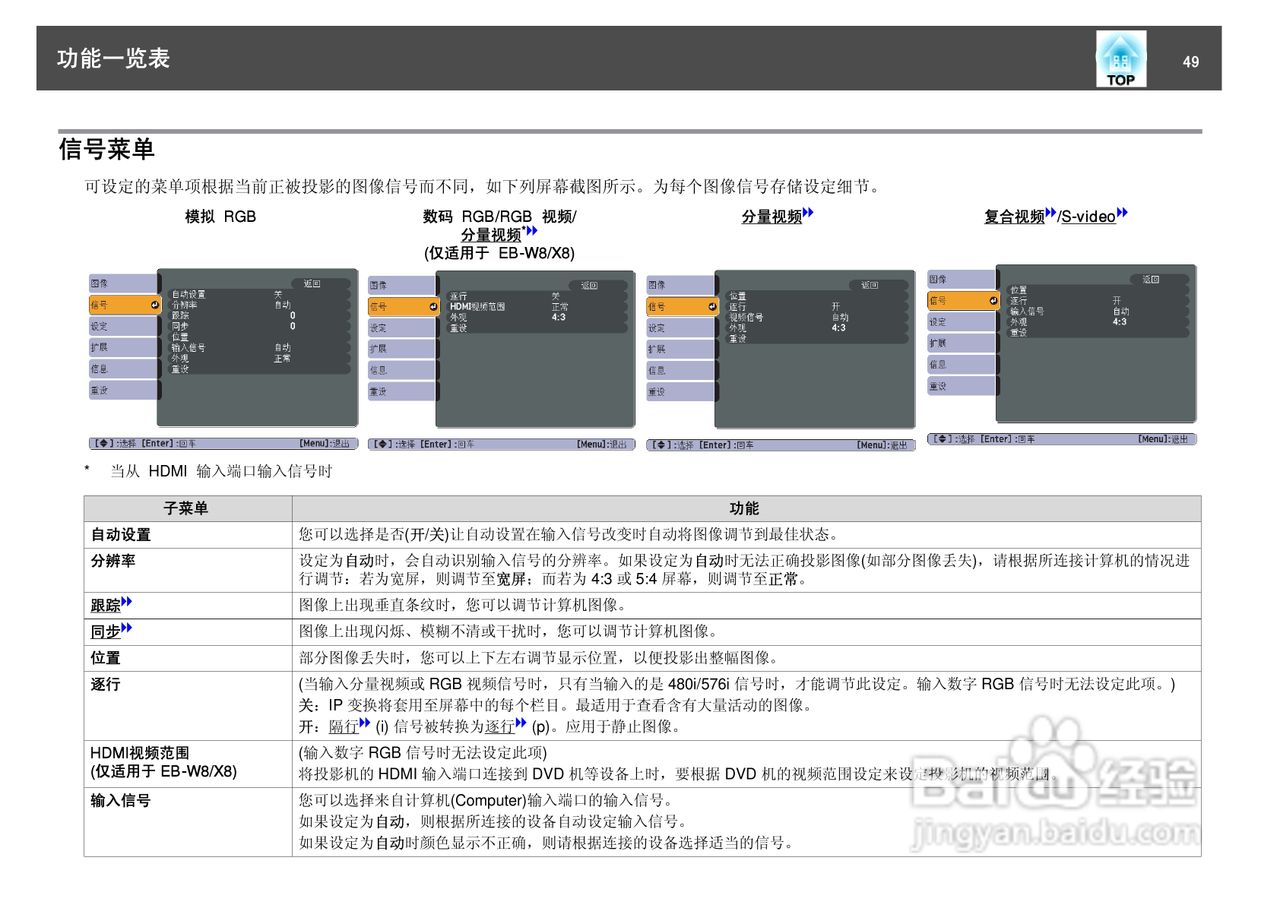Click the TOP home icon in header
This screenshot has width=1280, height=905.
(1121, 58)
